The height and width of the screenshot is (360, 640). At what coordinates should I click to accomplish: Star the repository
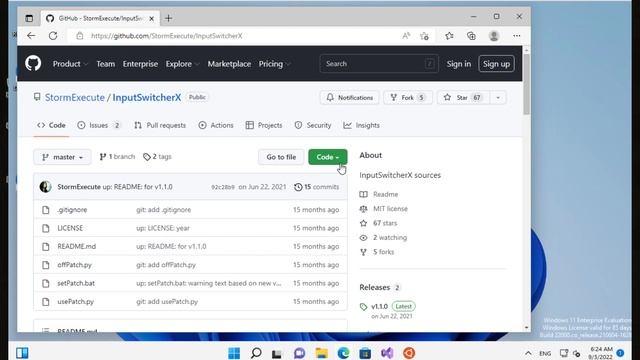point(463,98)
